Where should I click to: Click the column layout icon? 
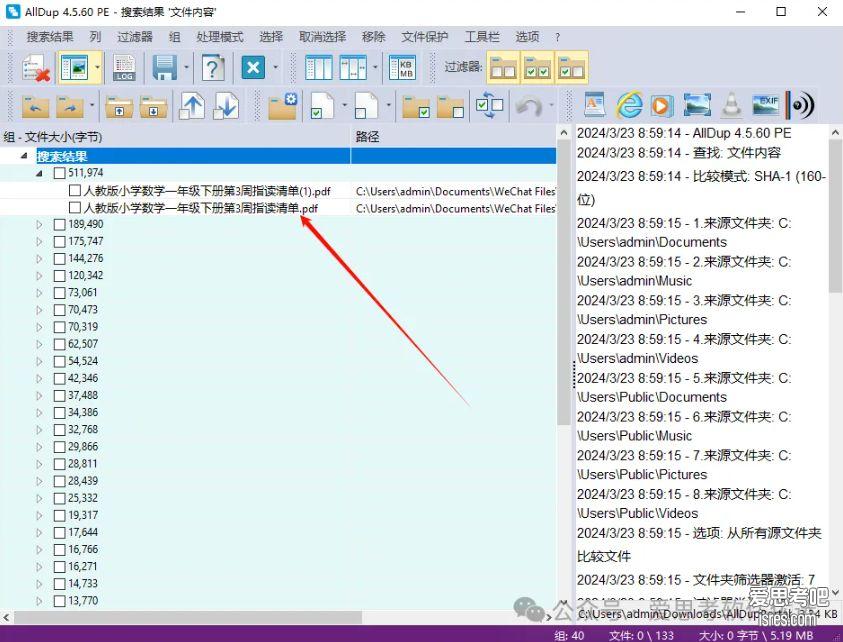tap(318, 68)
